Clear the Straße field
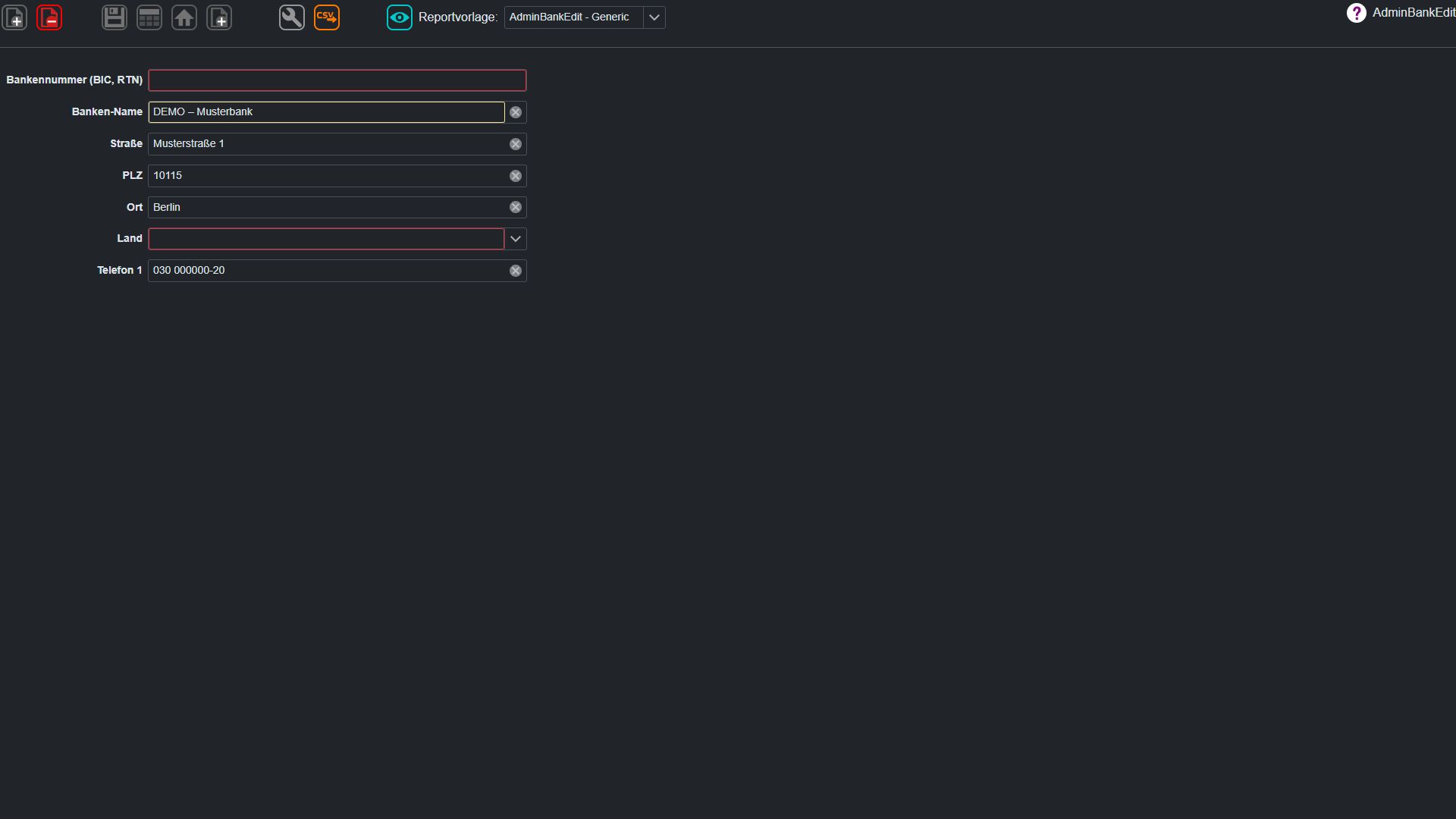The width and height of the screenshot is (1456, 819). [x=516, y=144]
